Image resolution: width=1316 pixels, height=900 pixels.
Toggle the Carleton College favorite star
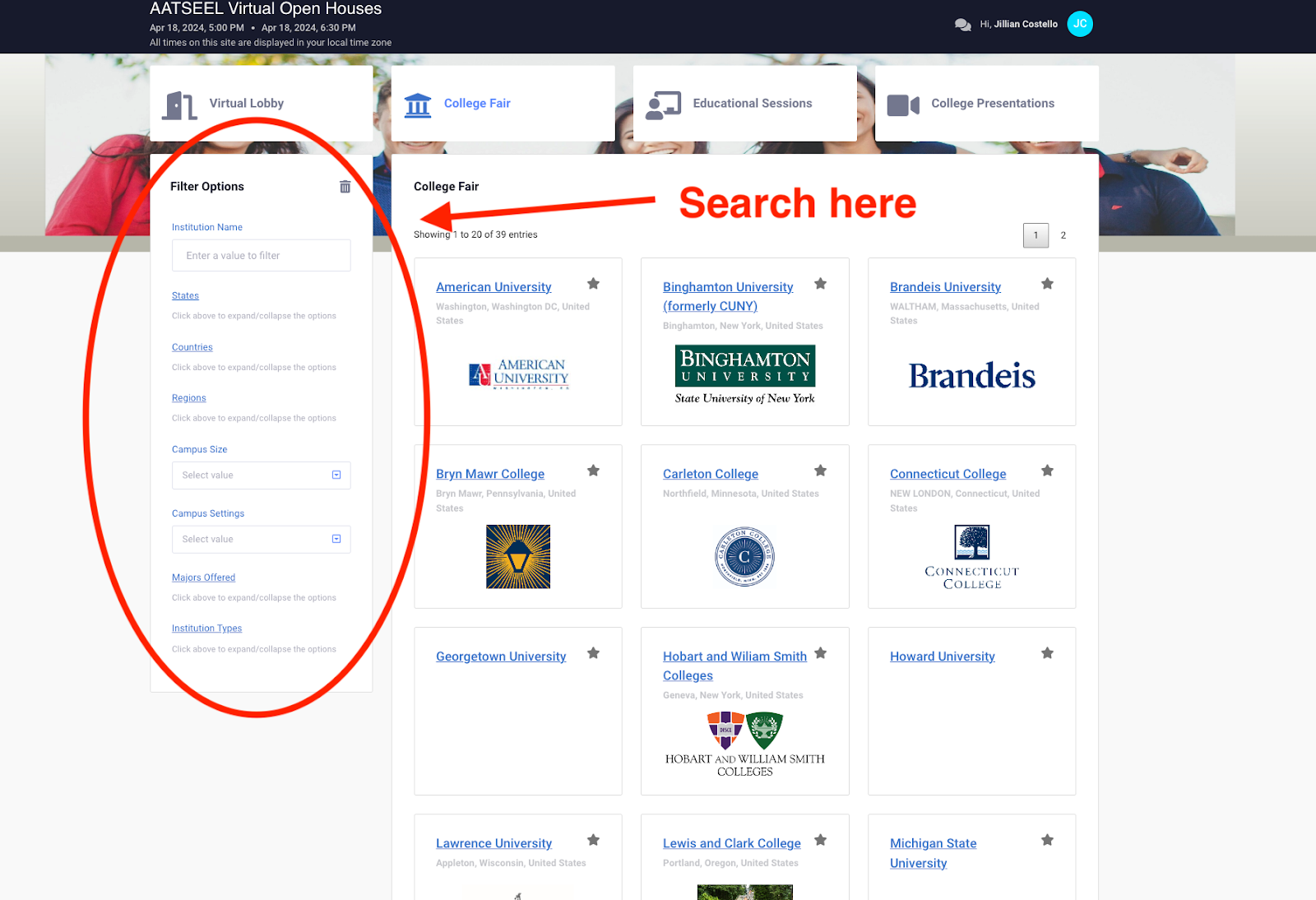pyautogui.click(x=820, y=471)
